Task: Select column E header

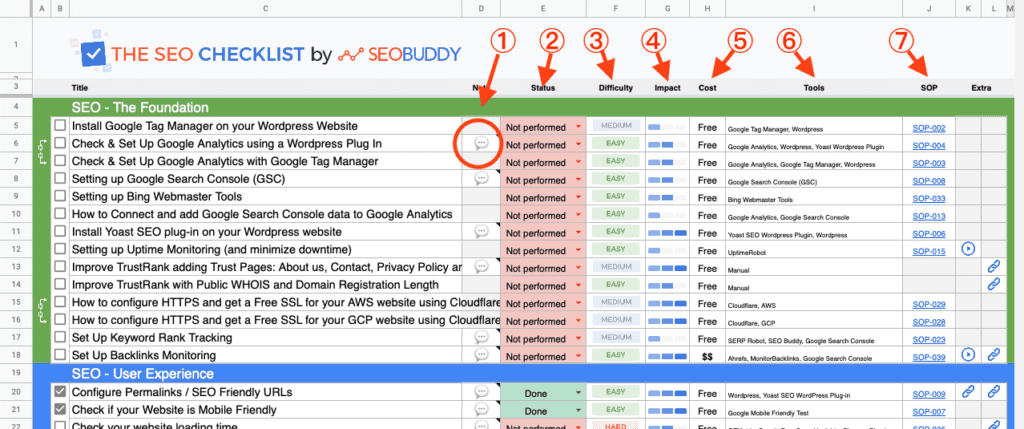Action: pyautogui.click(x=543, y=8)
